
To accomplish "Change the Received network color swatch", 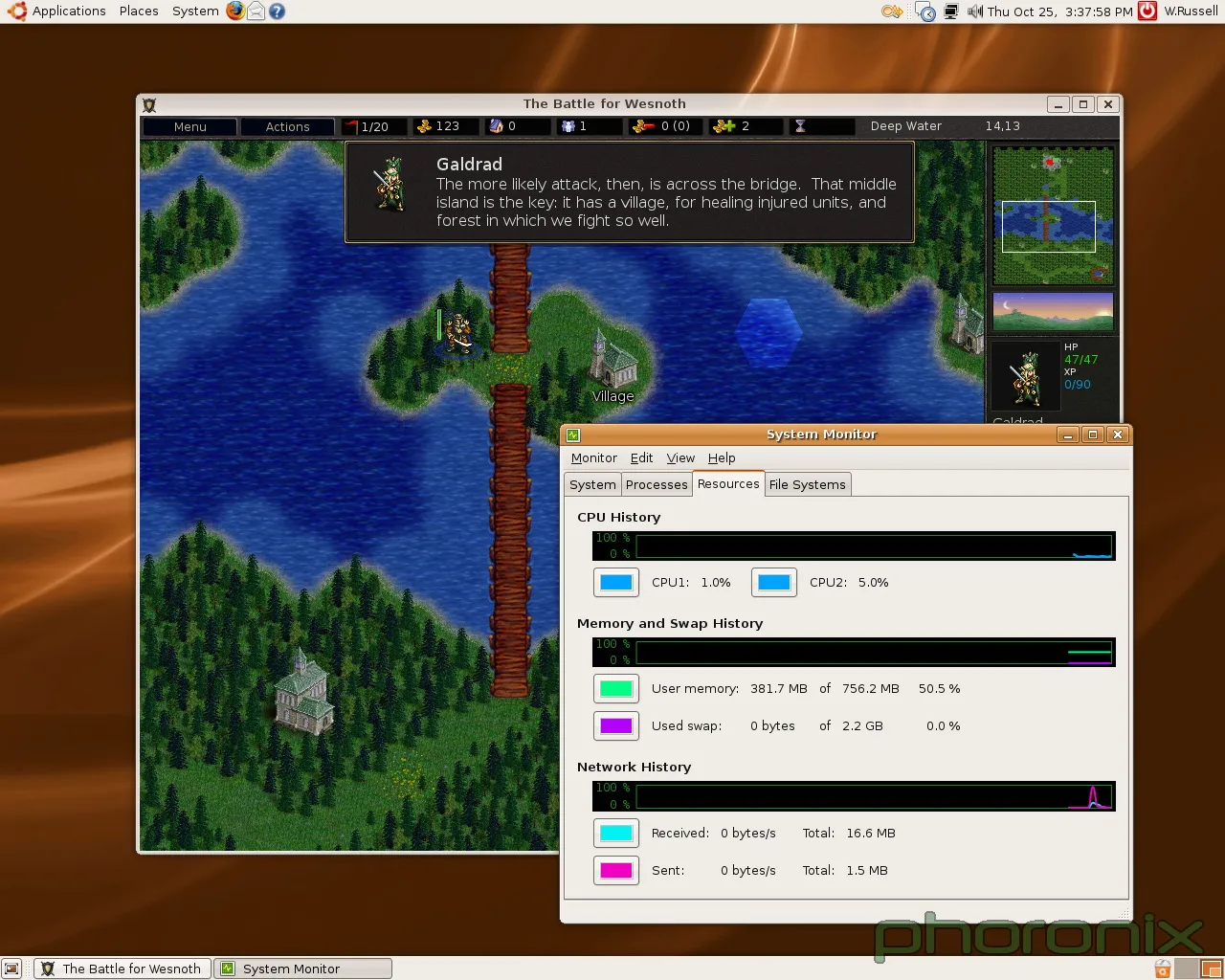I will [x=616, y=833].
